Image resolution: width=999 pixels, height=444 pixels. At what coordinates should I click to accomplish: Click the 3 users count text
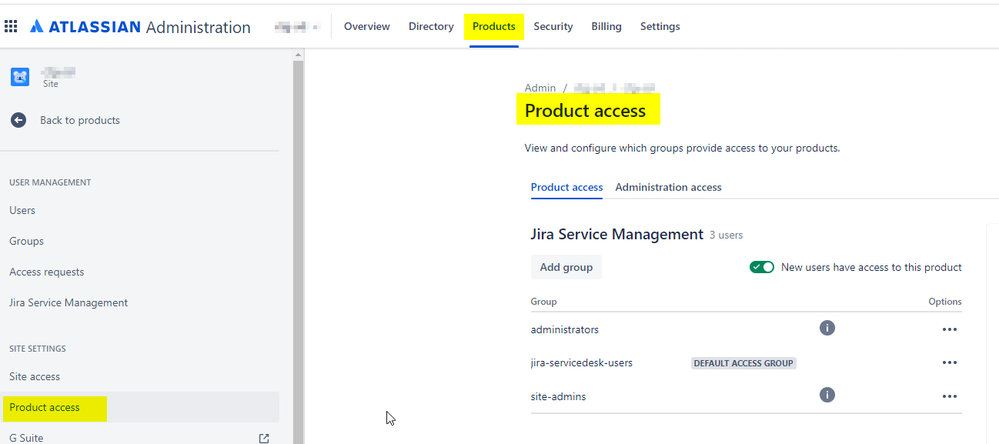click(x=726, y=235)
